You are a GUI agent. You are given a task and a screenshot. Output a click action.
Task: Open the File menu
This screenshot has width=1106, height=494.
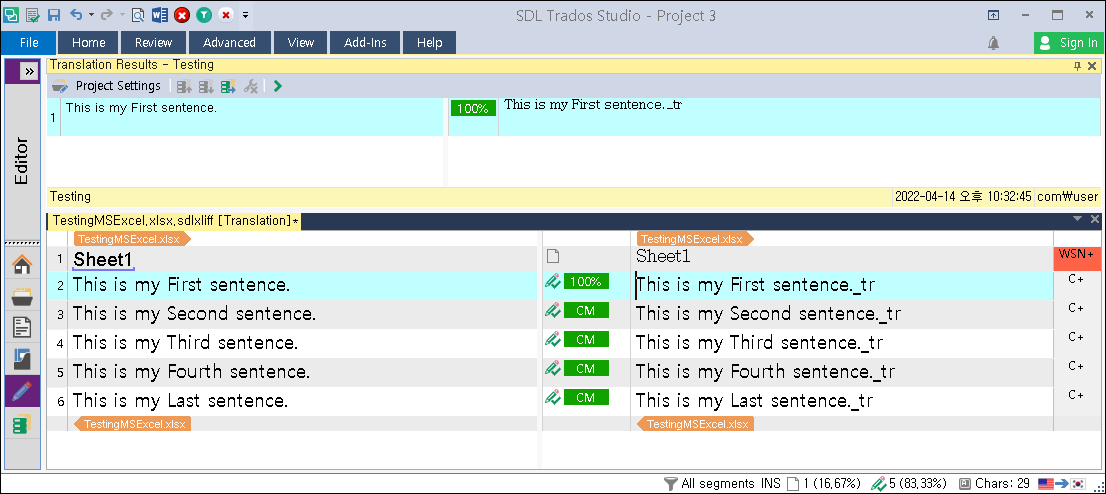point(29,42)
